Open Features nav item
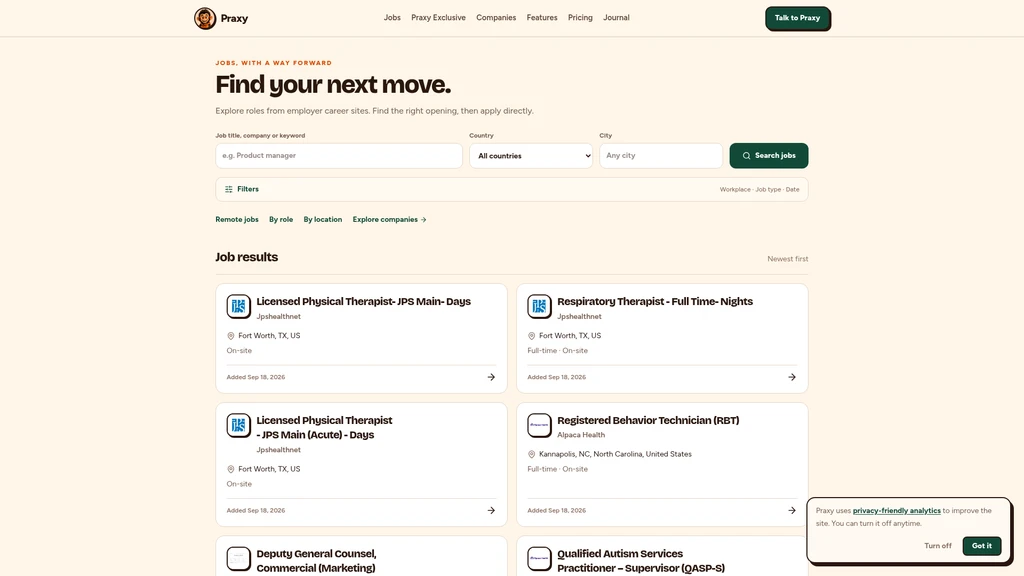This screenshot has width=1024, height=576. [x=542, y=18]
